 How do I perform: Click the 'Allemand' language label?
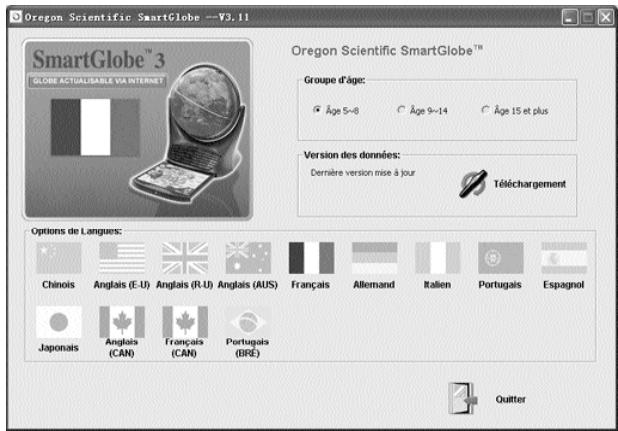tap(374, 284)
